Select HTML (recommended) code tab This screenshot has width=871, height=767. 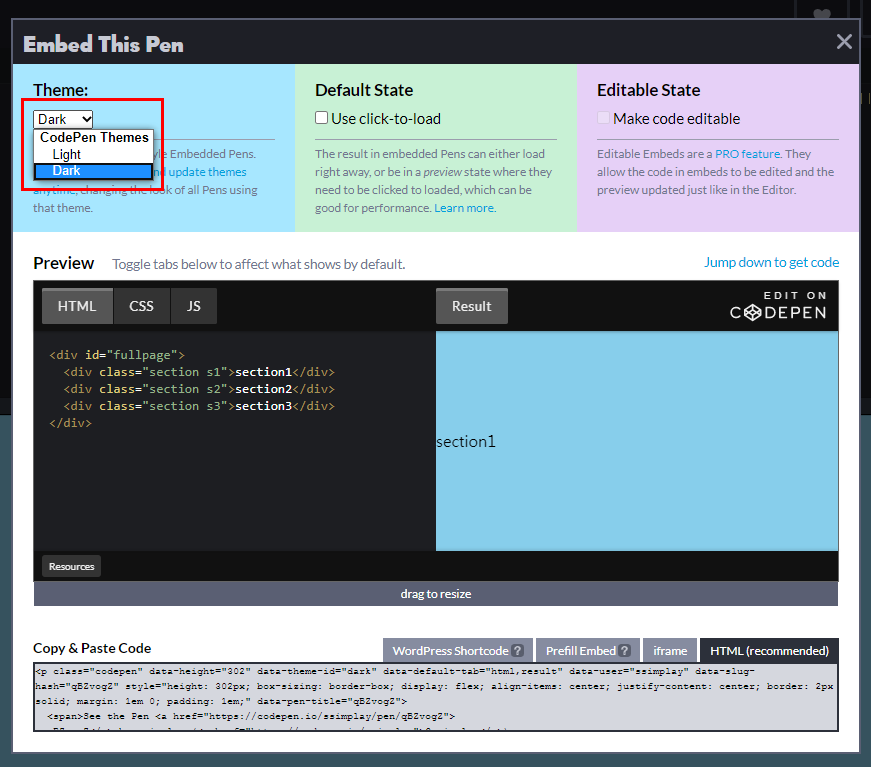[769, 650]
